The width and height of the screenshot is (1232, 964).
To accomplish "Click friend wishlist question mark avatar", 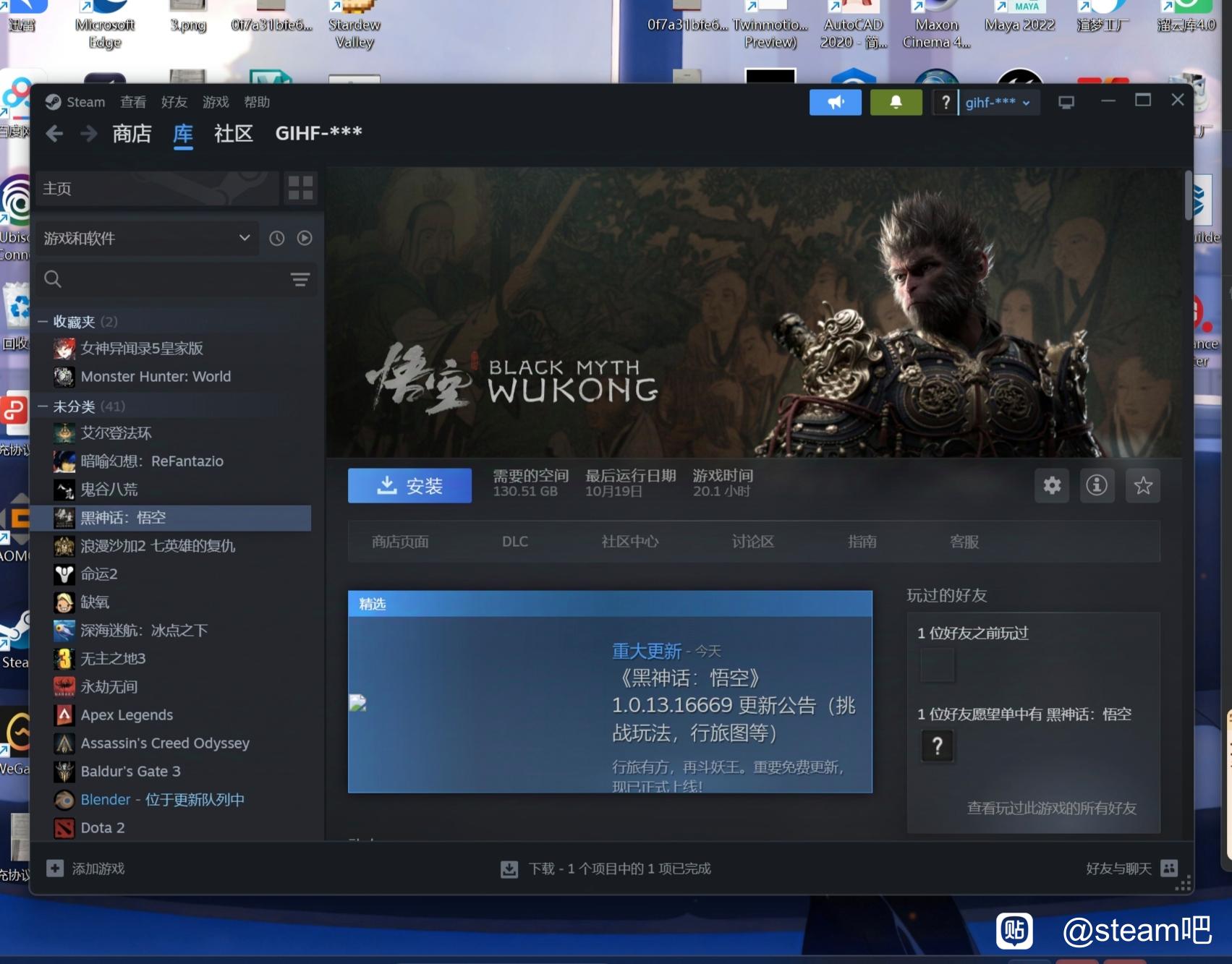I will [x=937, y=746].
